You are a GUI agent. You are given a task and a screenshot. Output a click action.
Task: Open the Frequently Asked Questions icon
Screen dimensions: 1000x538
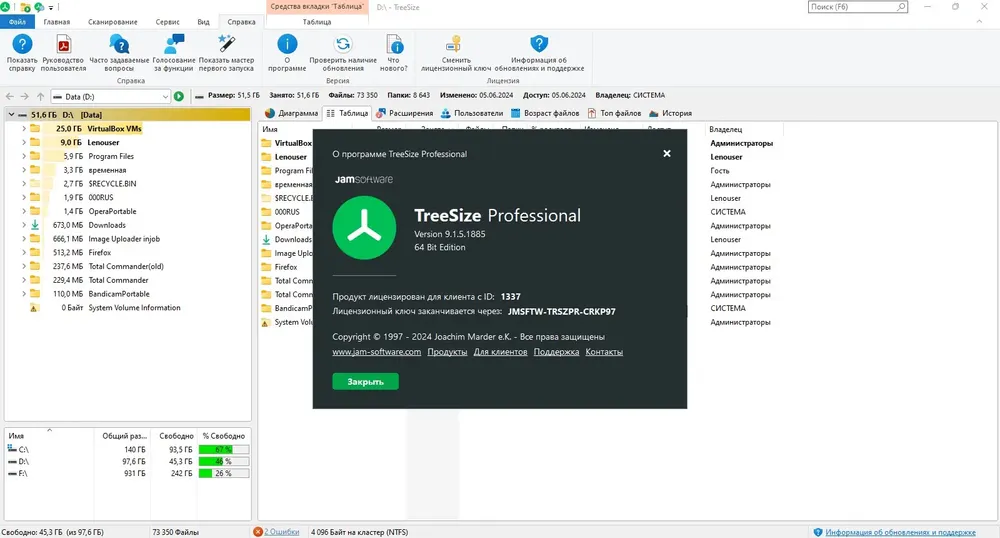point(119,45)
